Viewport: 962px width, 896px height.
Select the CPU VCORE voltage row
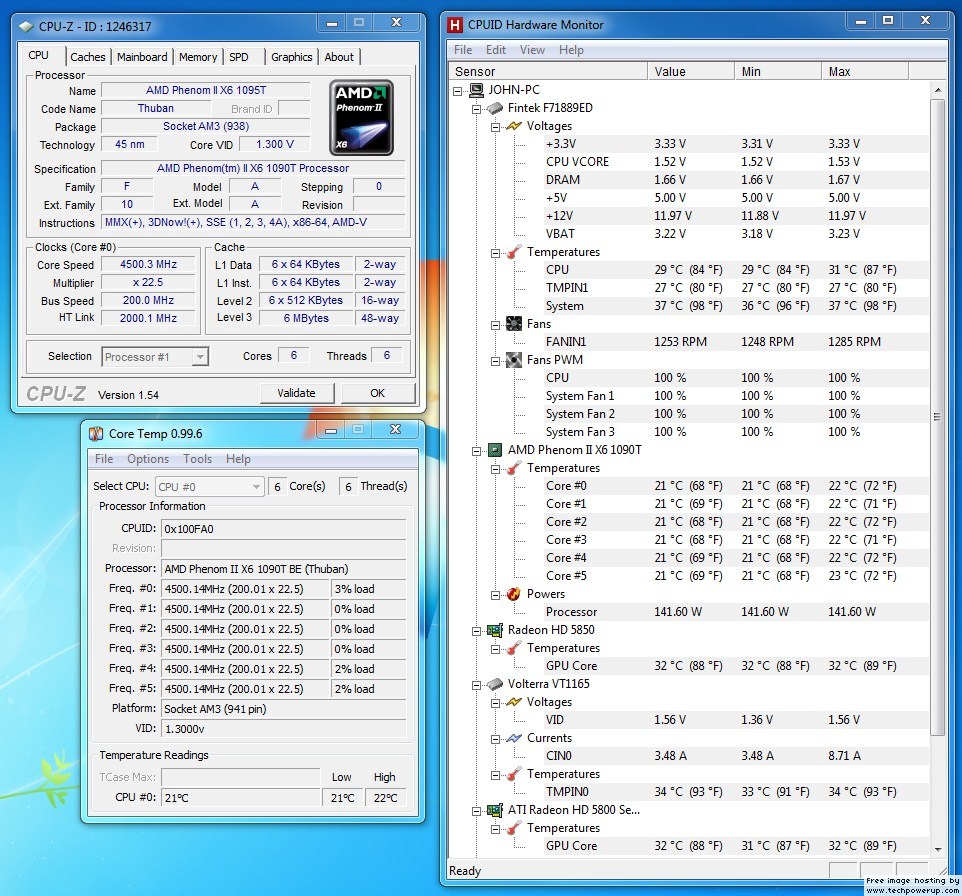click(735, 162)
